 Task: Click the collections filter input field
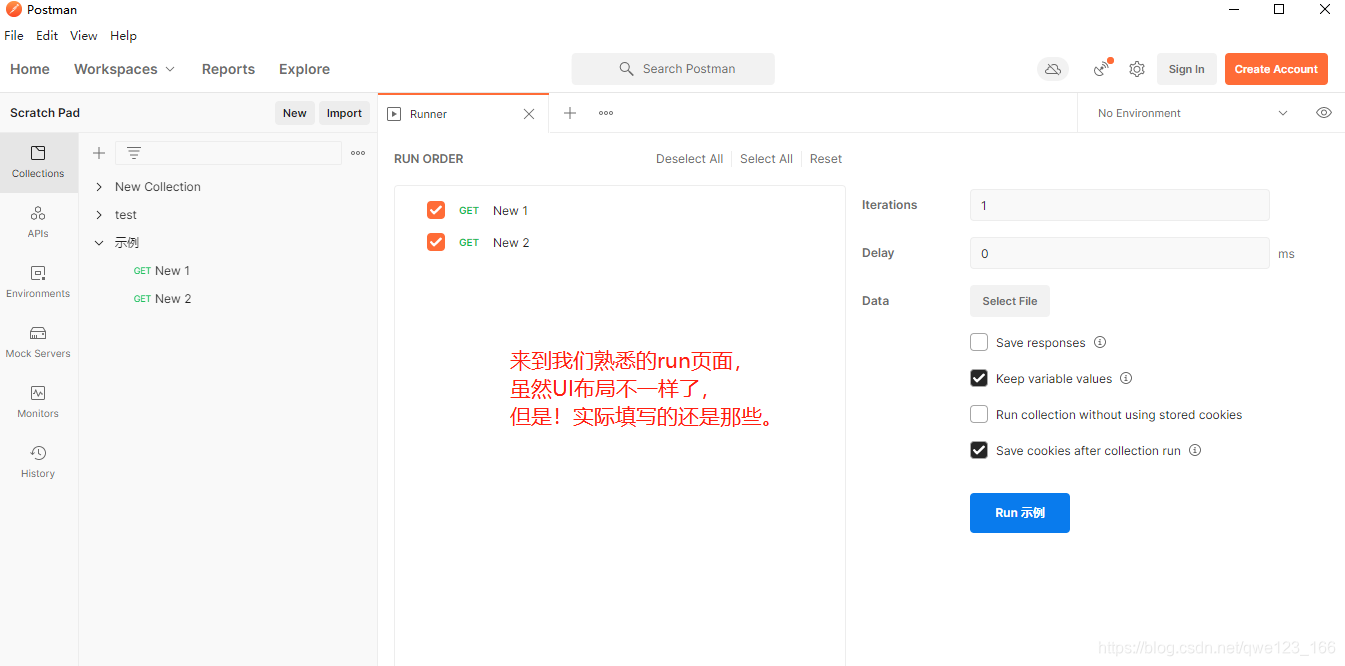pos(228,153)
